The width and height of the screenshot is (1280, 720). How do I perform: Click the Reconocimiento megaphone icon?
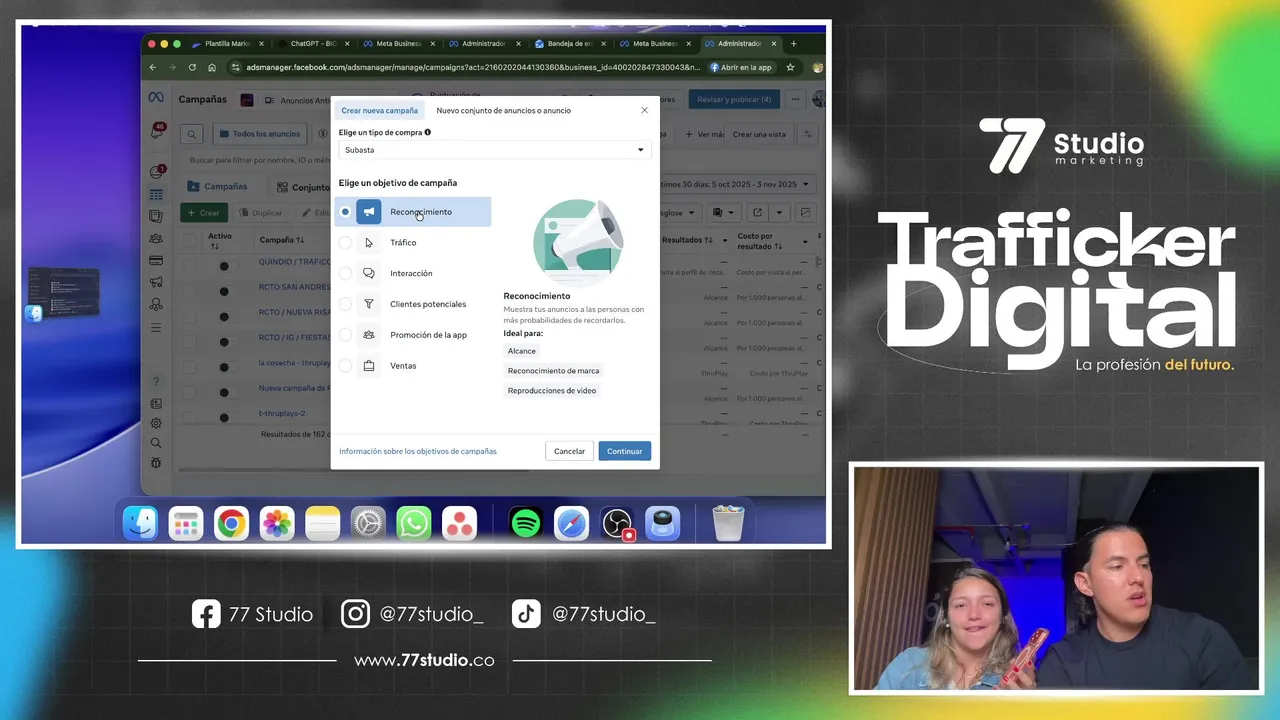point(369,212)
